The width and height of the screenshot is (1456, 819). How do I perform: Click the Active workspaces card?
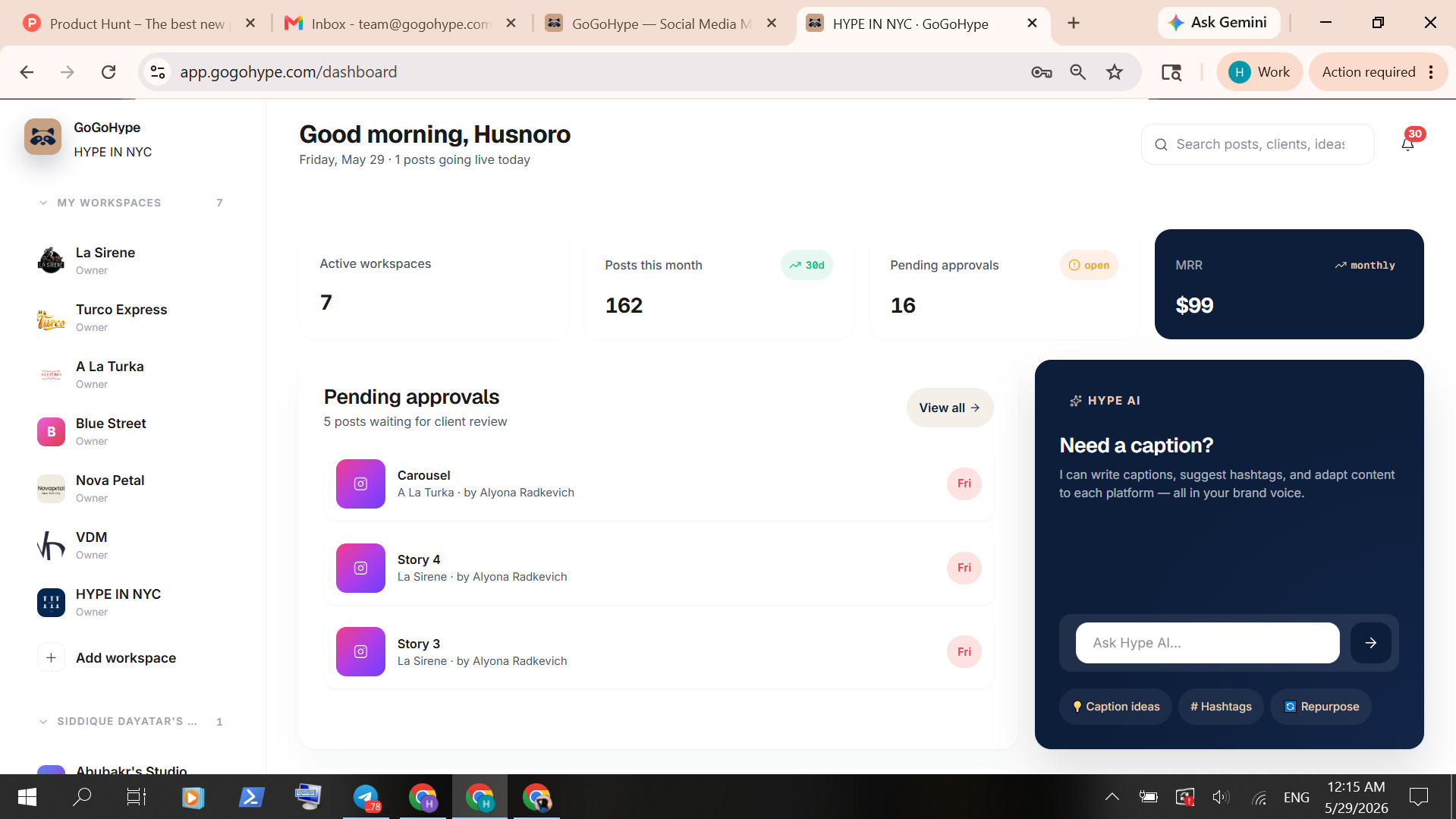(433, 285)
